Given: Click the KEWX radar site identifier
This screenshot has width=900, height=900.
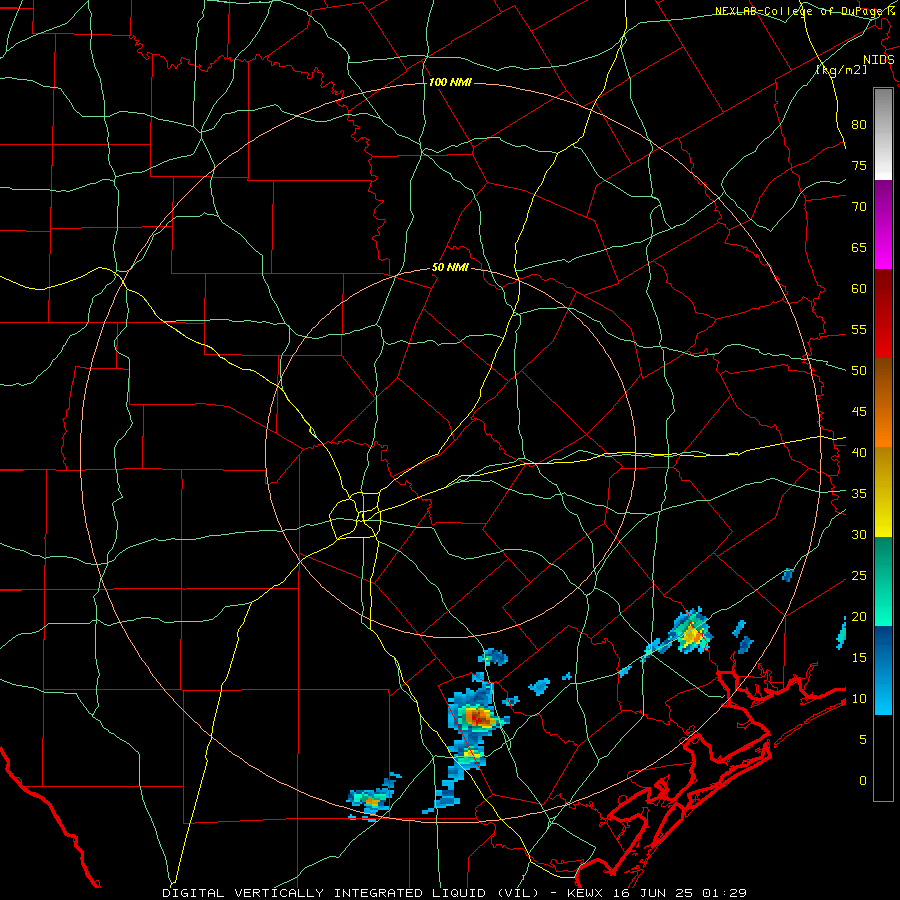Looking at the screenshot, I should click(583, 893).
